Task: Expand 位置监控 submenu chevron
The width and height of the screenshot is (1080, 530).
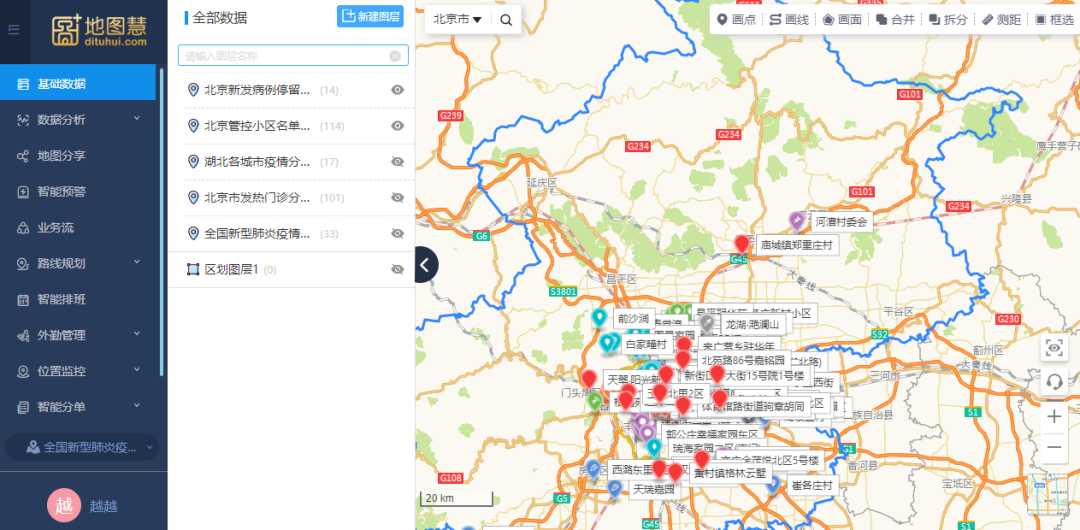Action: coord(136,370)
